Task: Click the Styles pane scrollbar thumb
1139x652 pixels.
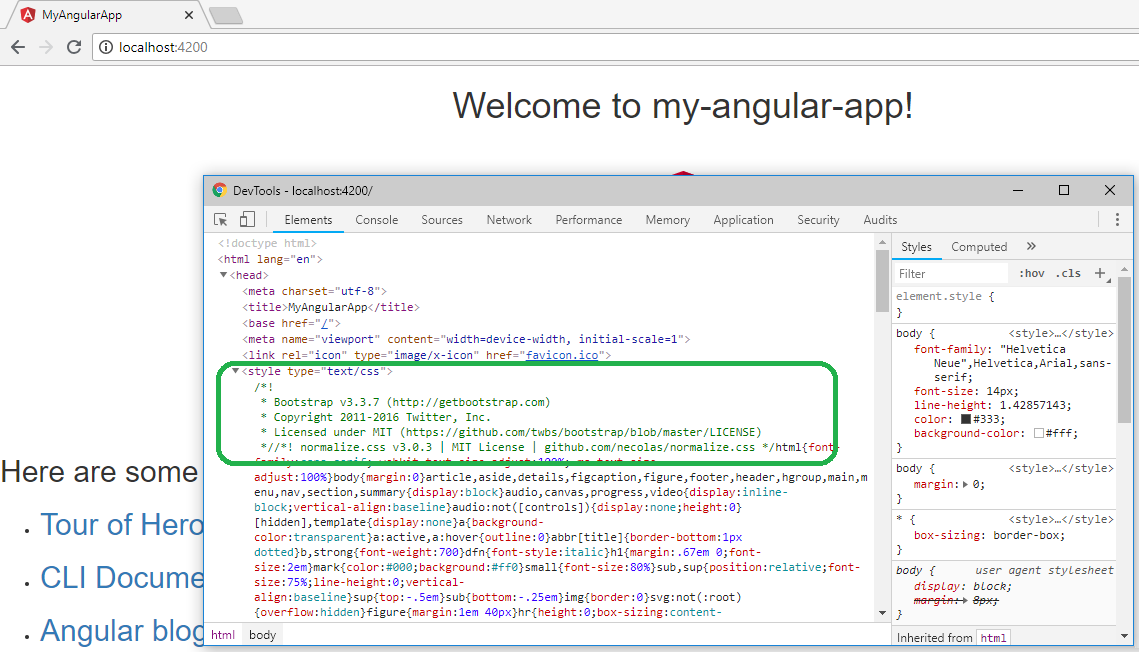Action: (x=1124, y=349)
